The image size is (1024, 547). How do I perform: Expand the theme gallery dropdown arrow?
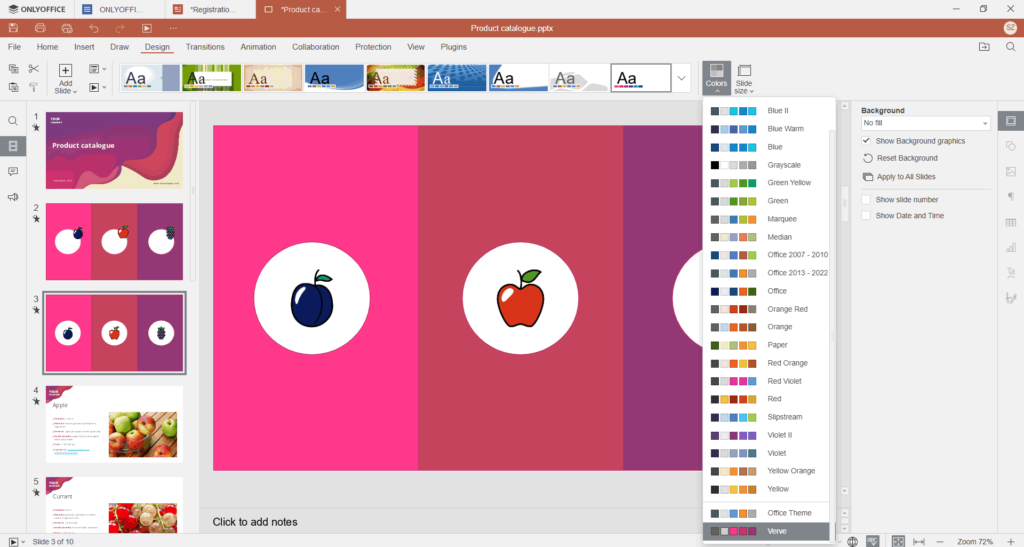tap(682, 78)
